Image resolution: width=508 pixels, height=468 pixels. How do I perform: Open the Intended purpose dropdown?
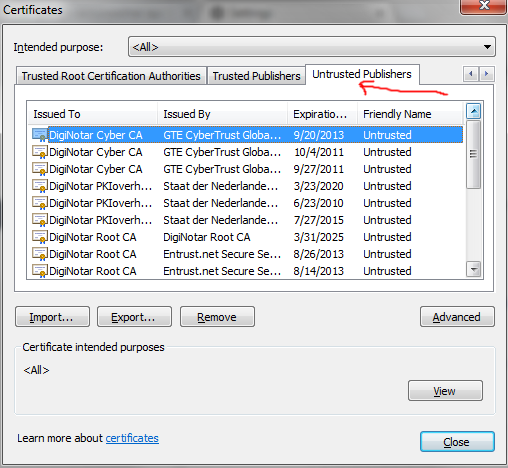[x=312, y=47]
